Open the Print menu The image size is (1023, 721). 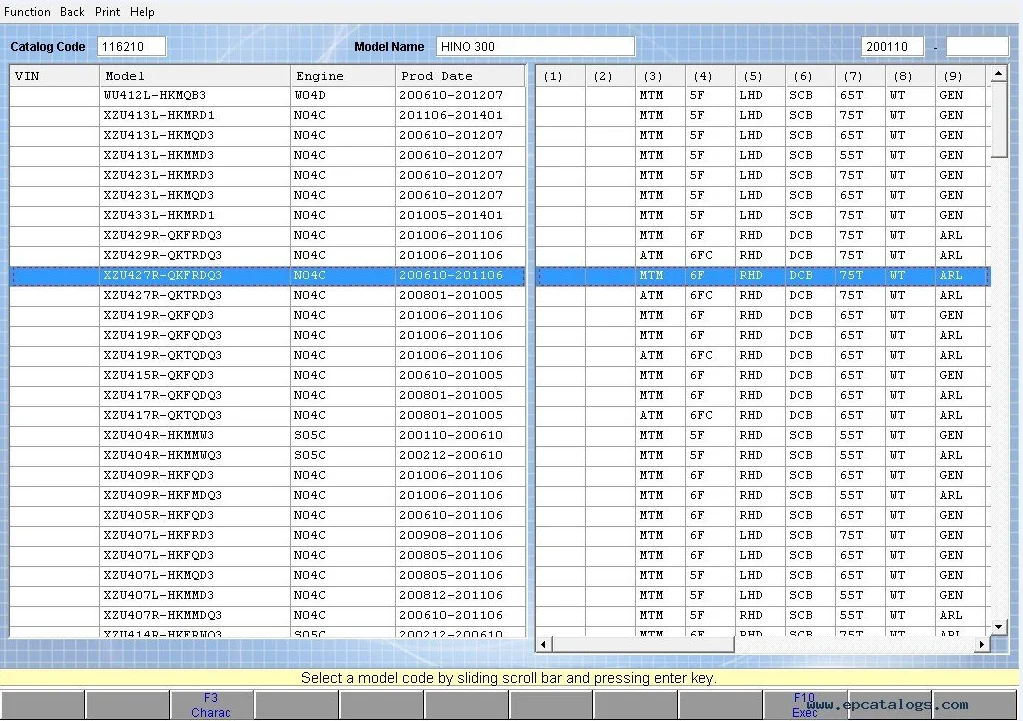click(x=107, y=12)
